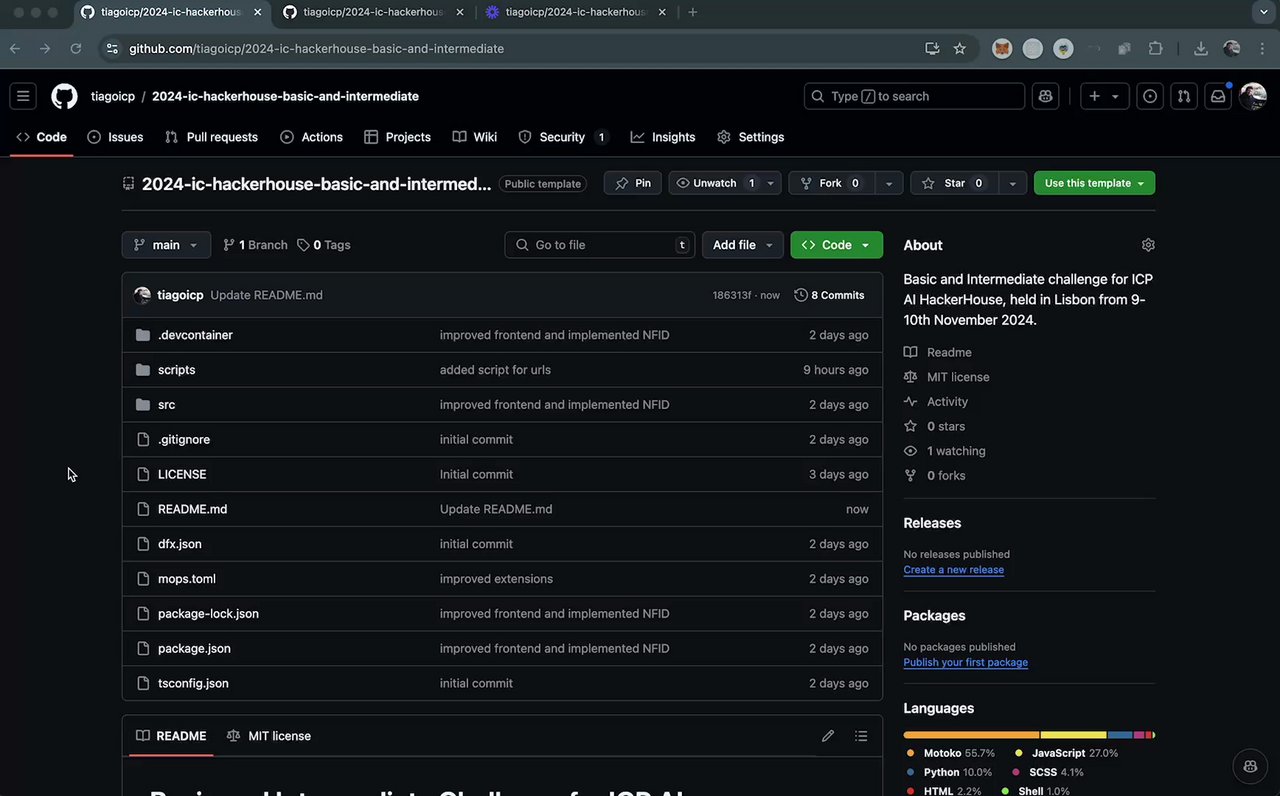Switch to the Security tab
Screen dimensions: 1280x796
[564, 137]
